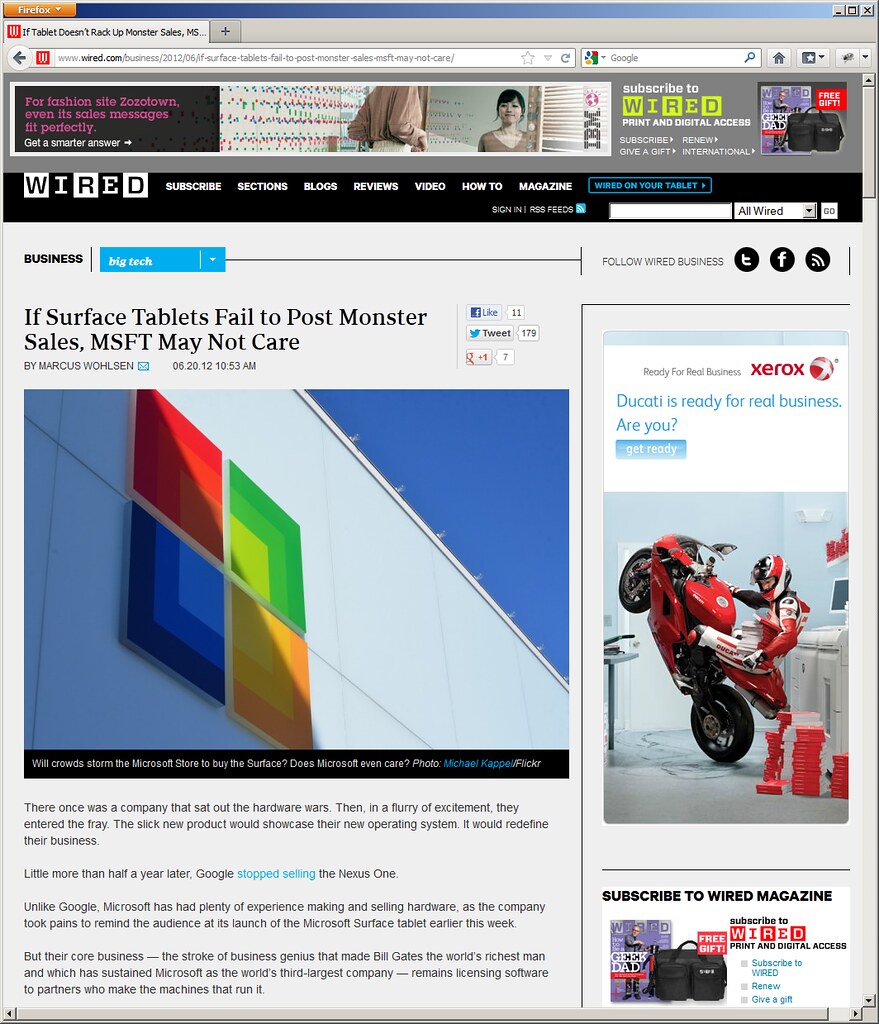Reload the page with the refresh icon

coord(566,58)
